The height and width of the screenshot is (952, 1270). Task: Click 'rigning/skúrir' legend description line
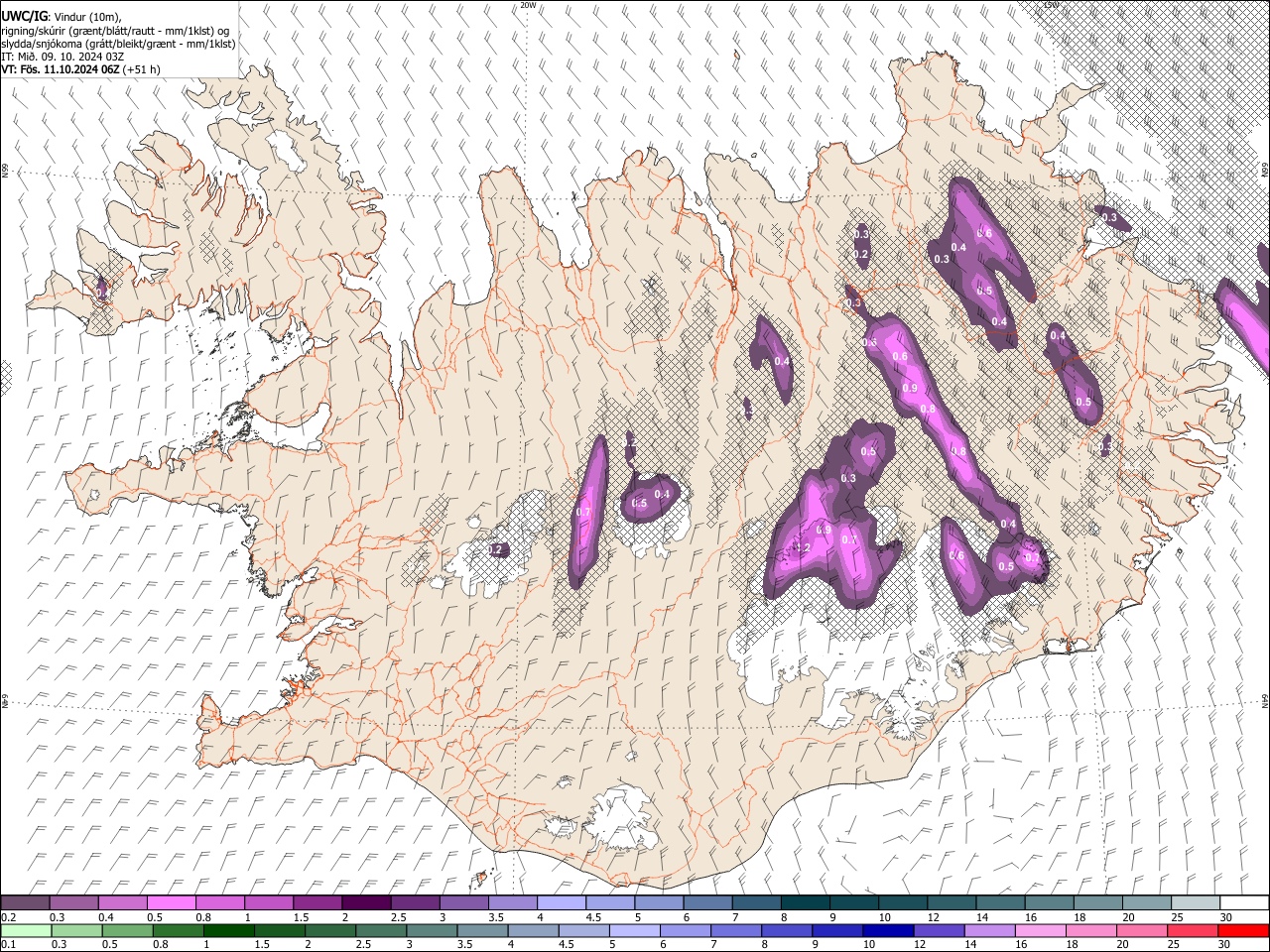(x=115, y=30)
